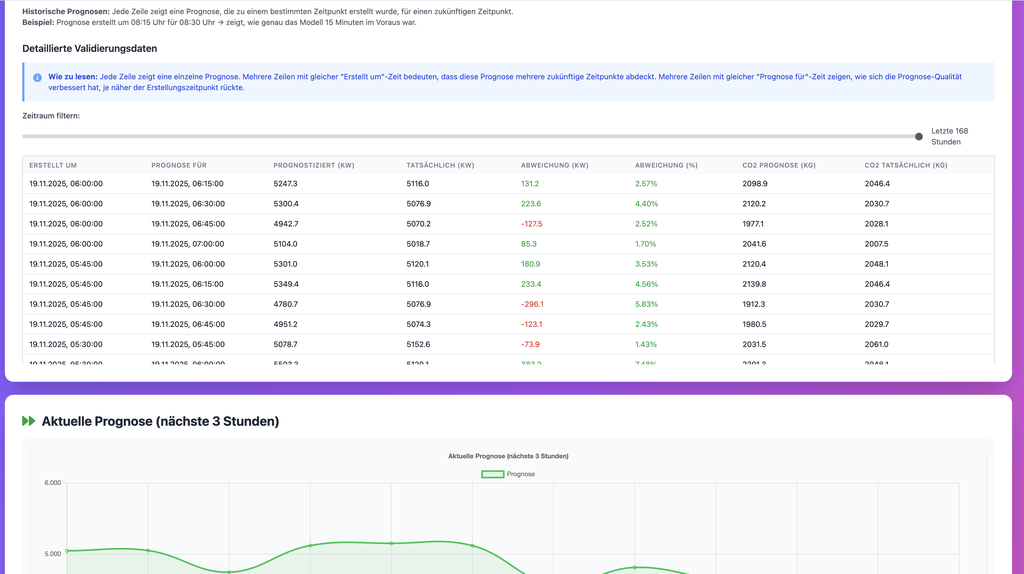The width and height of the screenshot is (1024, 574).
Task: Click the Zeitraum filtern slider handle
Action: pyautogui.click(x=919, y=136)
